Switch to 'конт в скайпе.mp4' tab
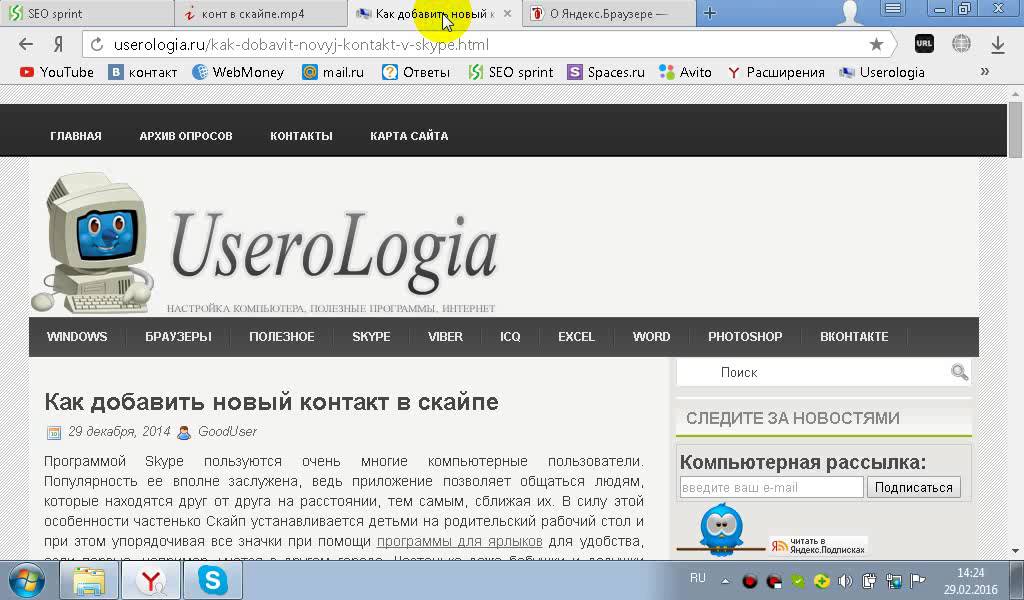 click(x=260, y=13)
